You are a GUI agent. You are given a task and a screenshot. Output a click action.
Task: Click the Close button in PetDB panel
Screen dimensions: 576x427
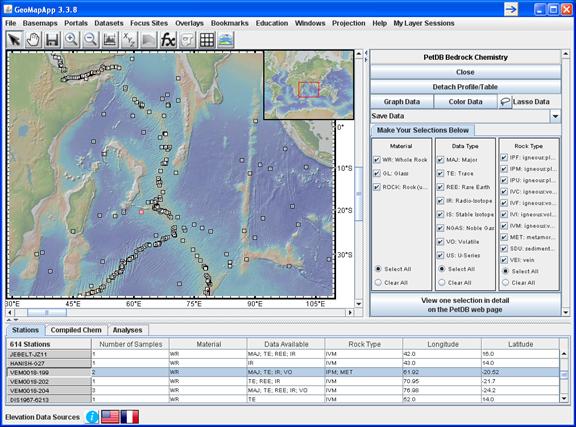pos(465,72)
